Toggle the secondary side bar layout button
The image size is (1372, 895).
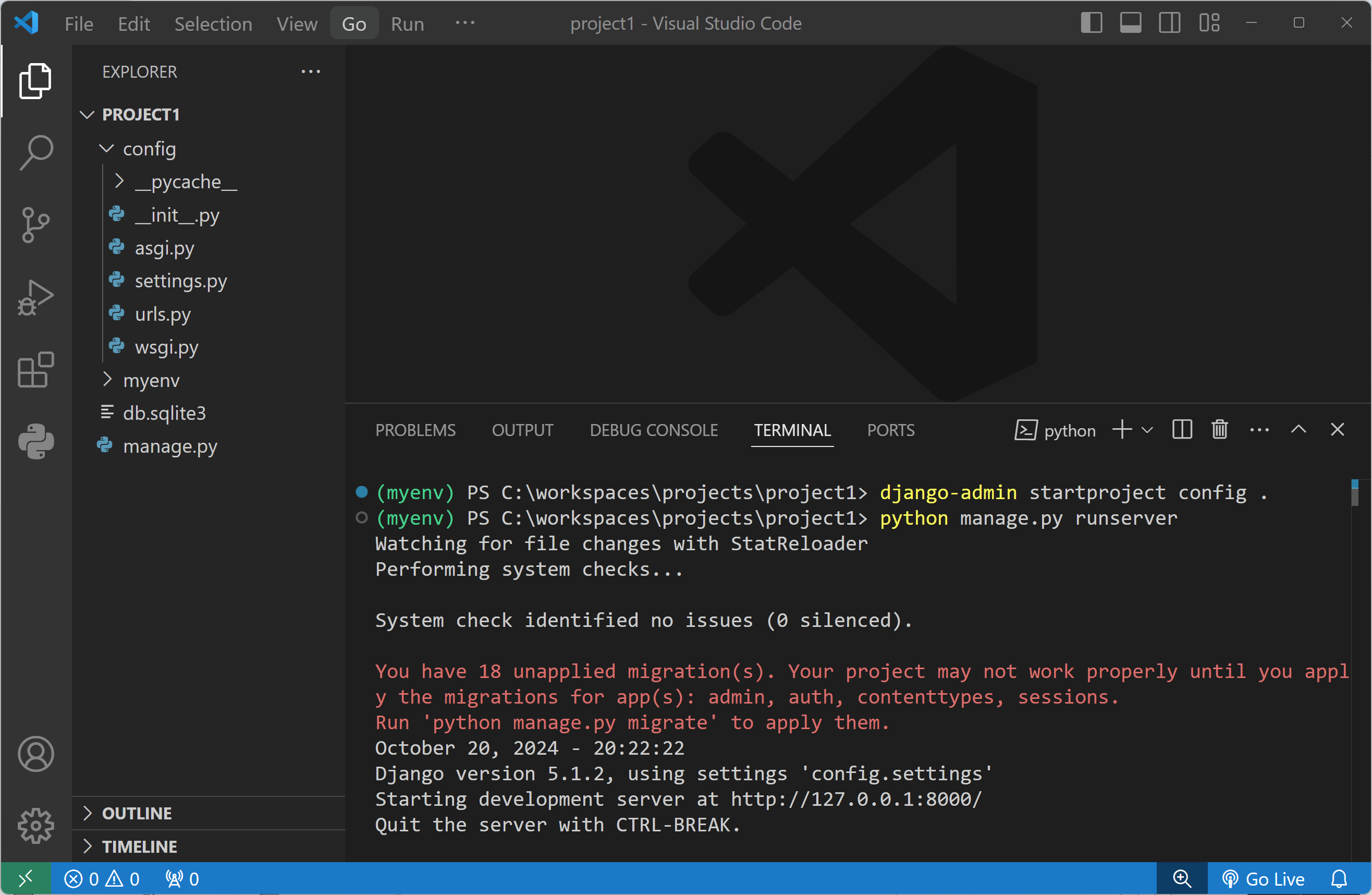[x=1170, y=23]
